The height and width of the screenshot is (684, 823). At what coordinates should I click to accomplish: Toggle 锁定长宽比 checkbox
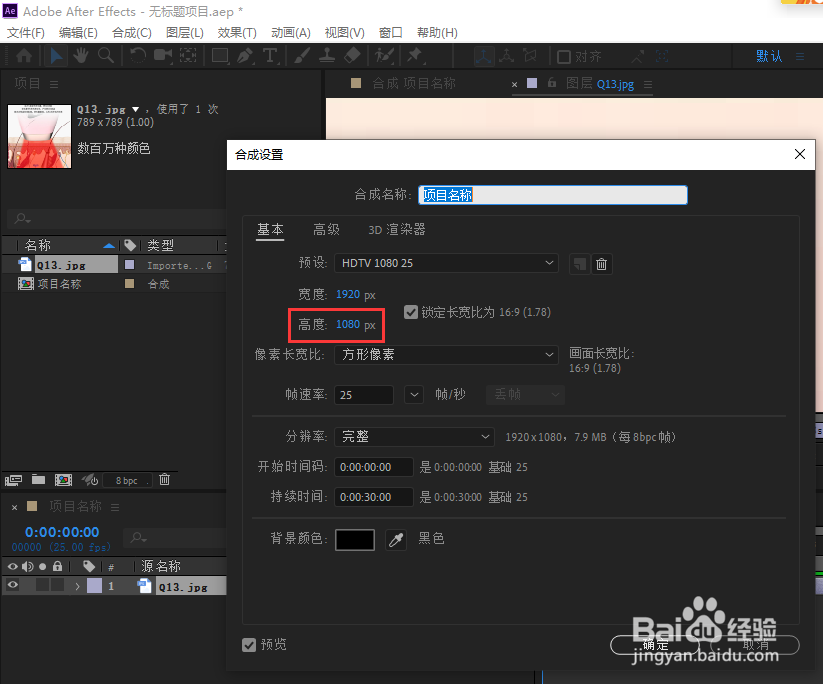pyautogui.click(x=411, y=312)
